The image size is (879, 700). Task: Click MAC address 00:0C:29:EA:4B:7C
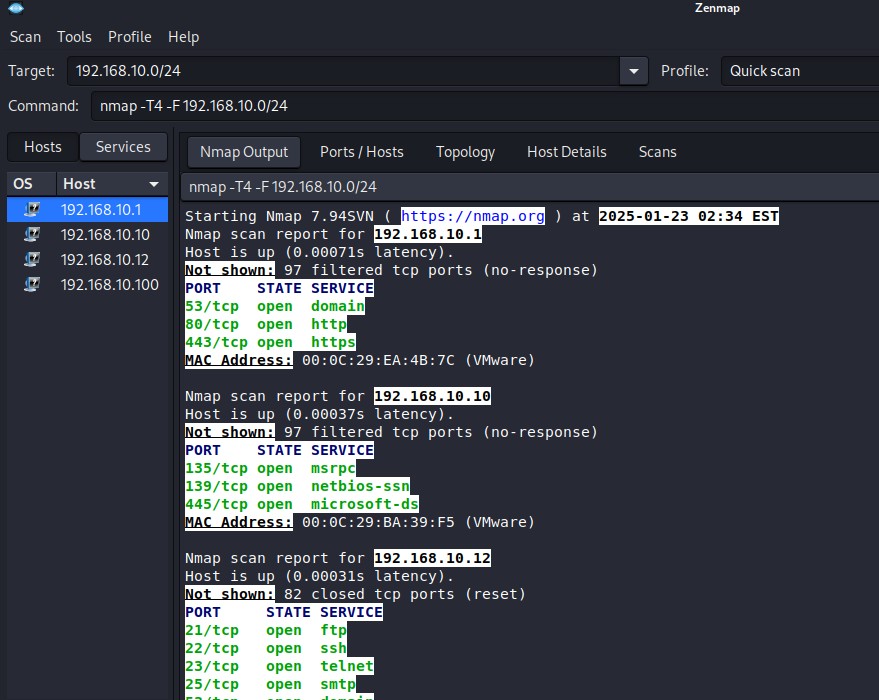pyautogui.click(x=378, y=360)
